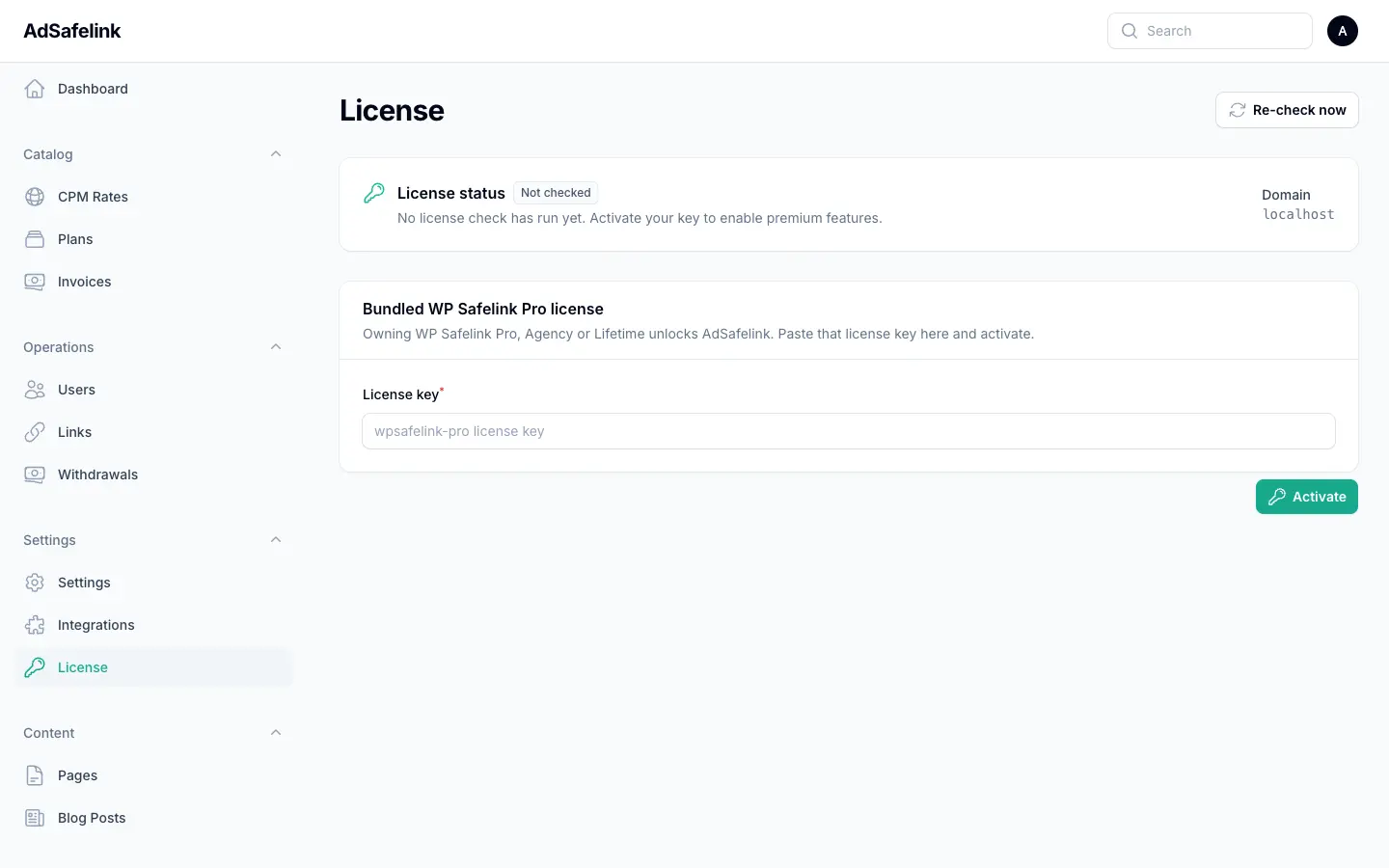Collapse the Operations section
The image size is (1389, 868).
[276, 347]
